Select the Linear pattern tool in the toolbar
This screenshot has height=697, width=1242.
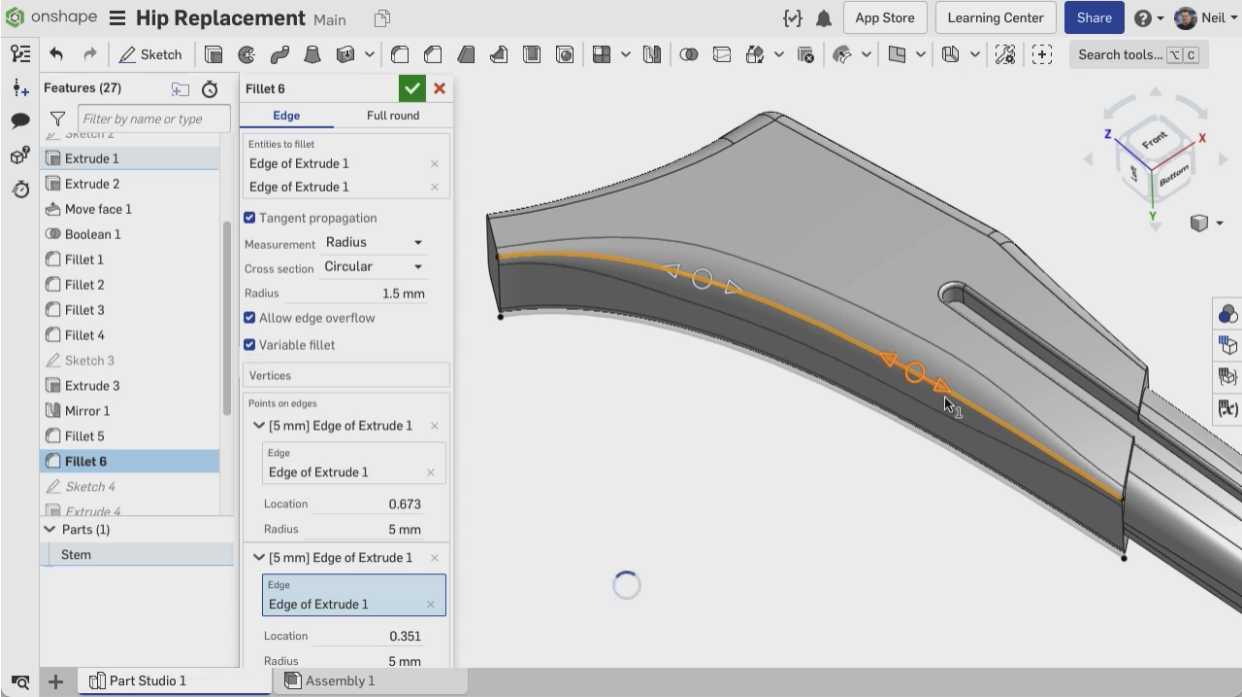click(x=602, y=55)
